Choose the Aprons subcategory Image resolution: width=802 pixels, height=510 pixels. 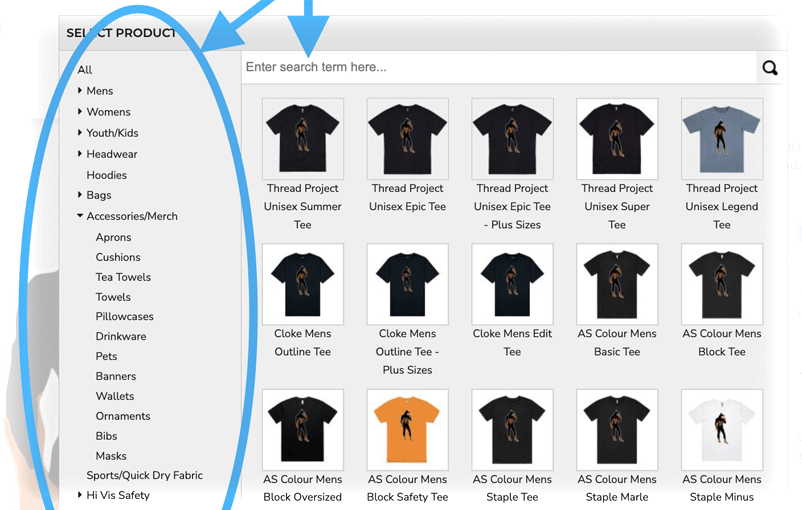click(114, 237)
